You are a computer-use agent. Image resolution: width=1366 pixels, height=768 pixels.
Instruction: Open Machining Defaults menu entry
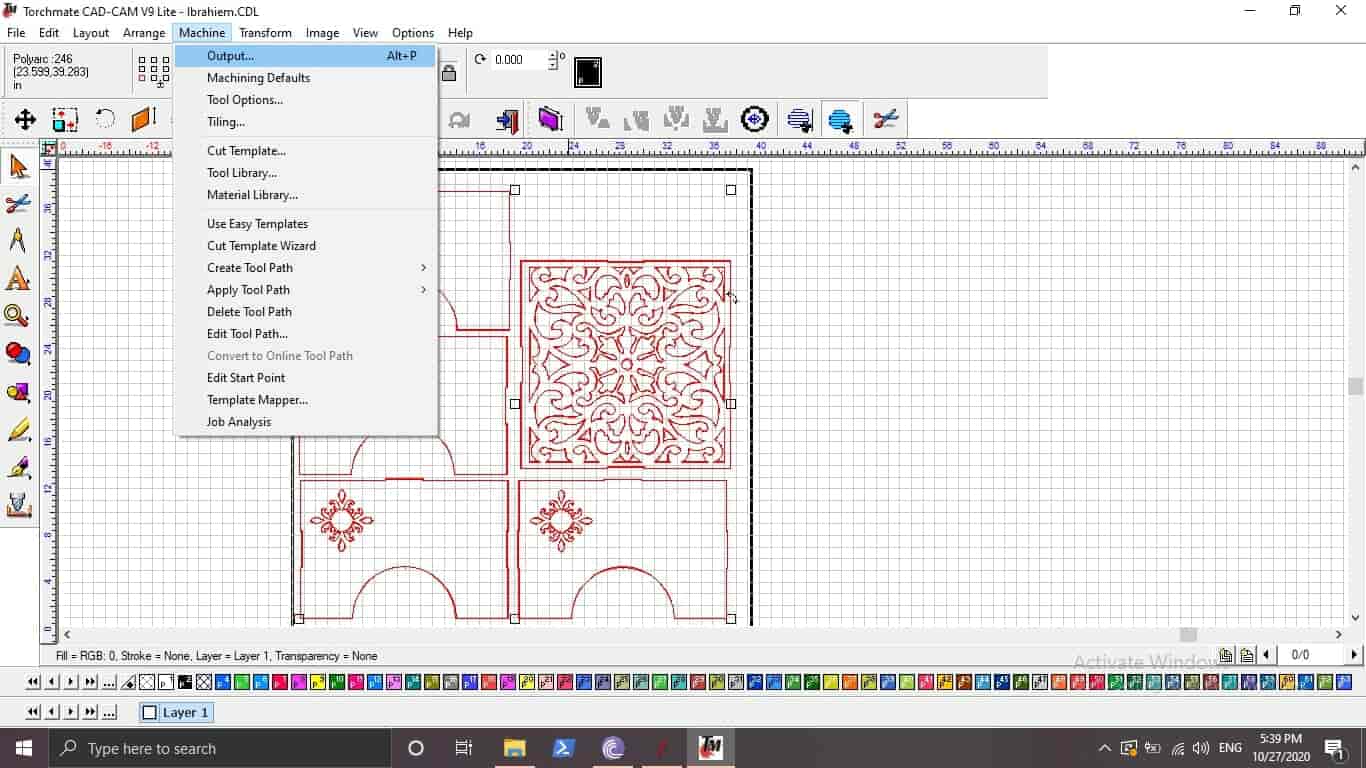click(305, 78)
